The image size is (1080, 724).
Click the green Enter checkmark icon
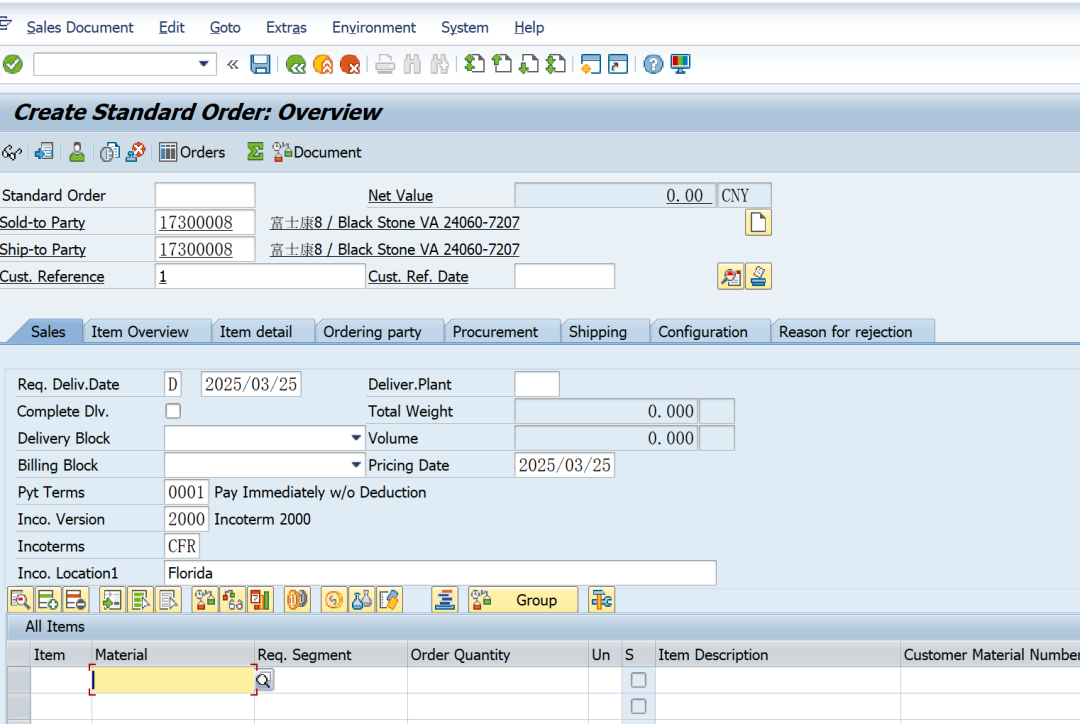[x=13, y=64]
